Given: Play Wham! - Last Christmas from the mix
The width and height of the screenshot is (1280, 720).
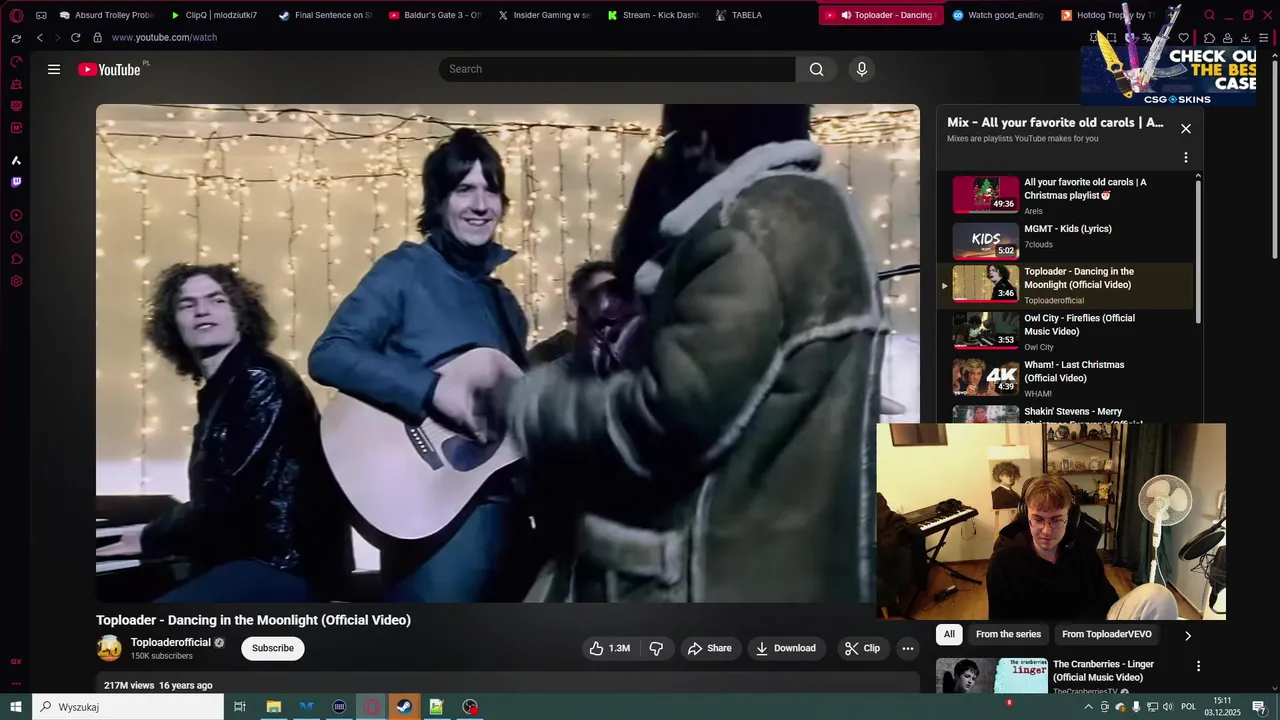Looking at the screenshot, I should [x=1066, y=379].
